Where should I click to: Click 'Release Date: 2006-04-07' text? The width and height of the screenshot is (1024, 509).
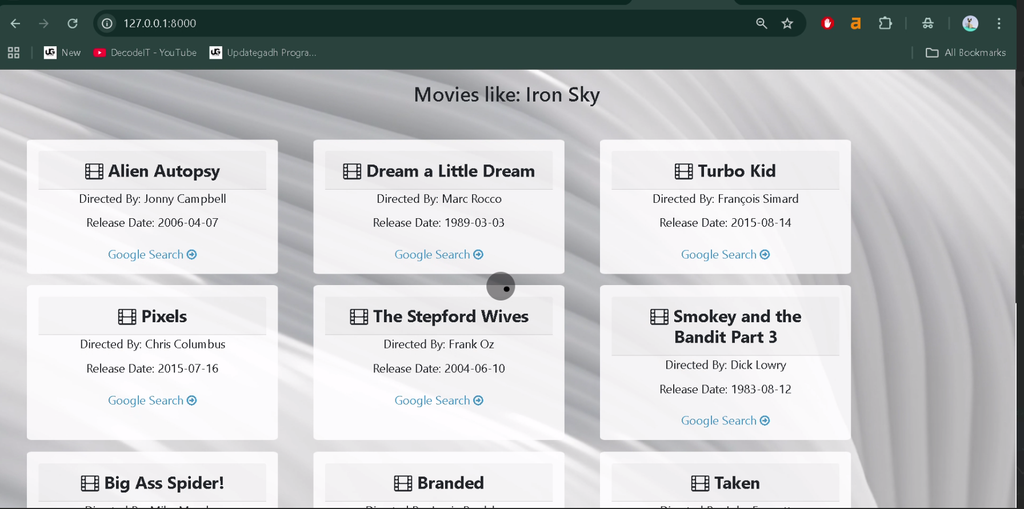pos(152,223)
